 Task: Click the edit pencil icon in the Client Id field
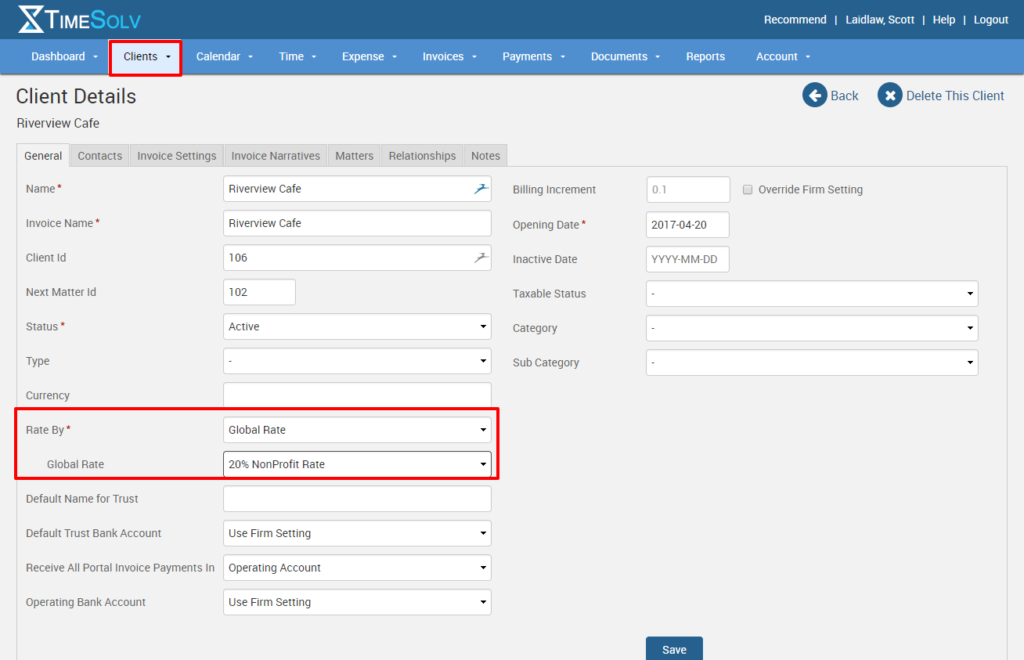[x=480, y=257]
